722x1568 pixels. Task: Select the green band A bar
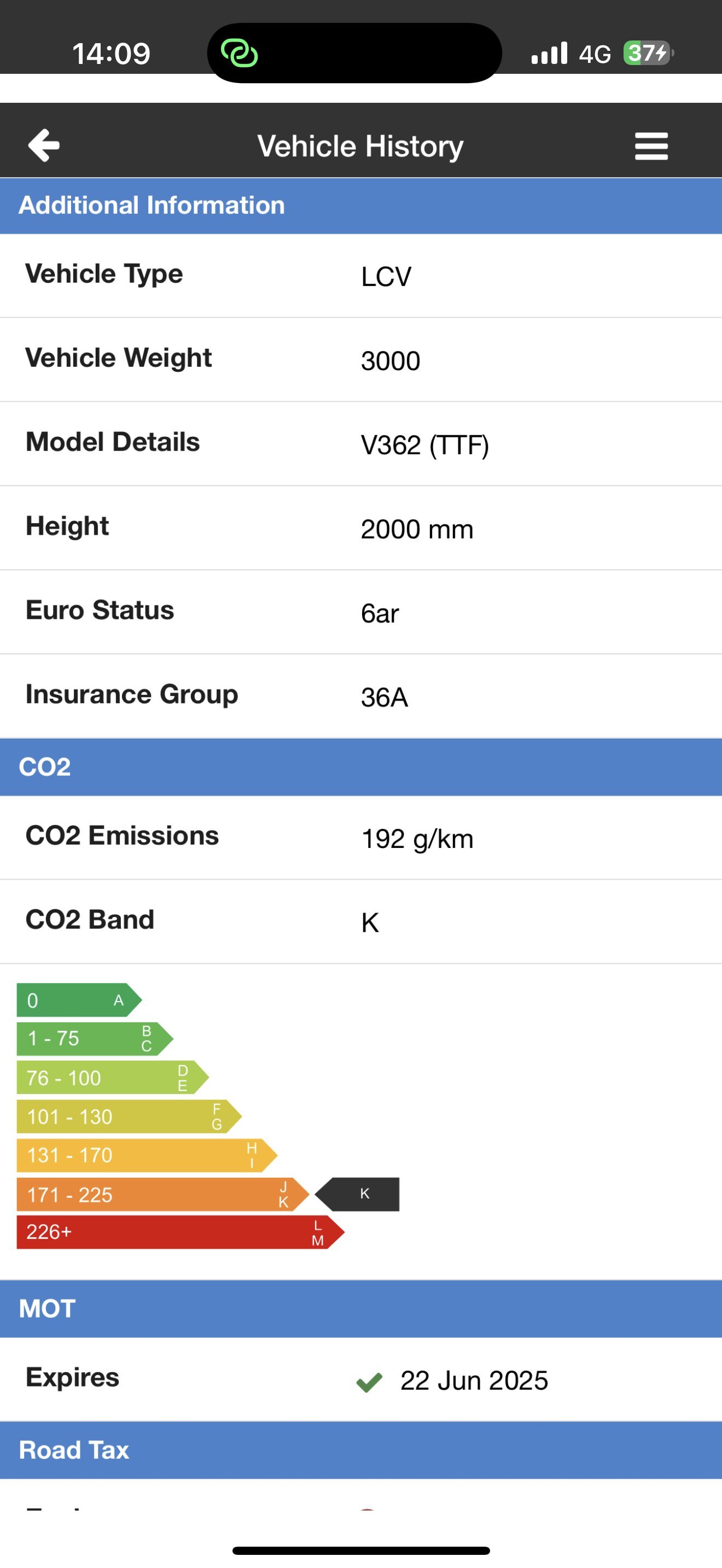pyautogui.click(x=79, y=1000)
